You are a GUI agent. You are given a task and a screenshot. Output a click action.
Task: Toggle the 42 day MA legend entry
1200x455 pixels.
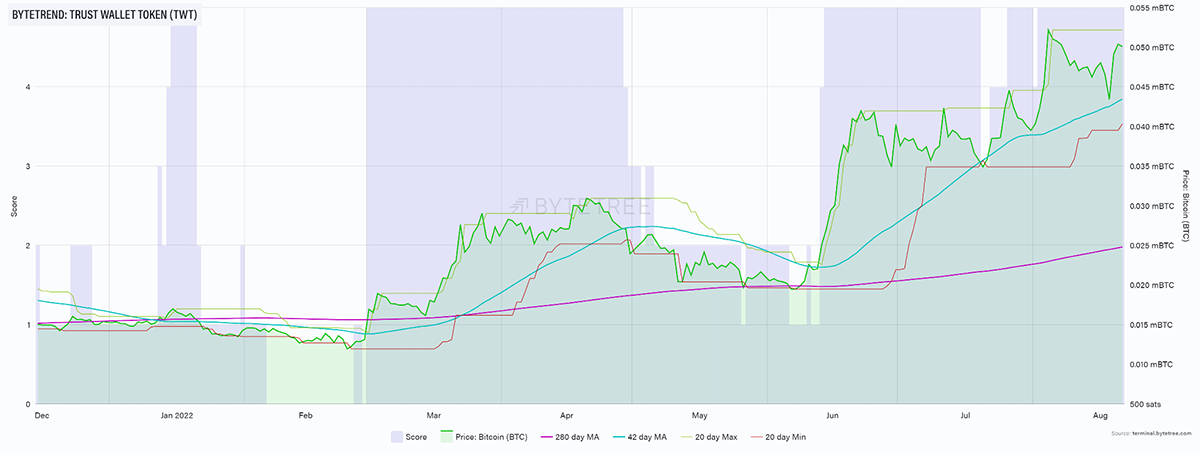click(638, 437)
